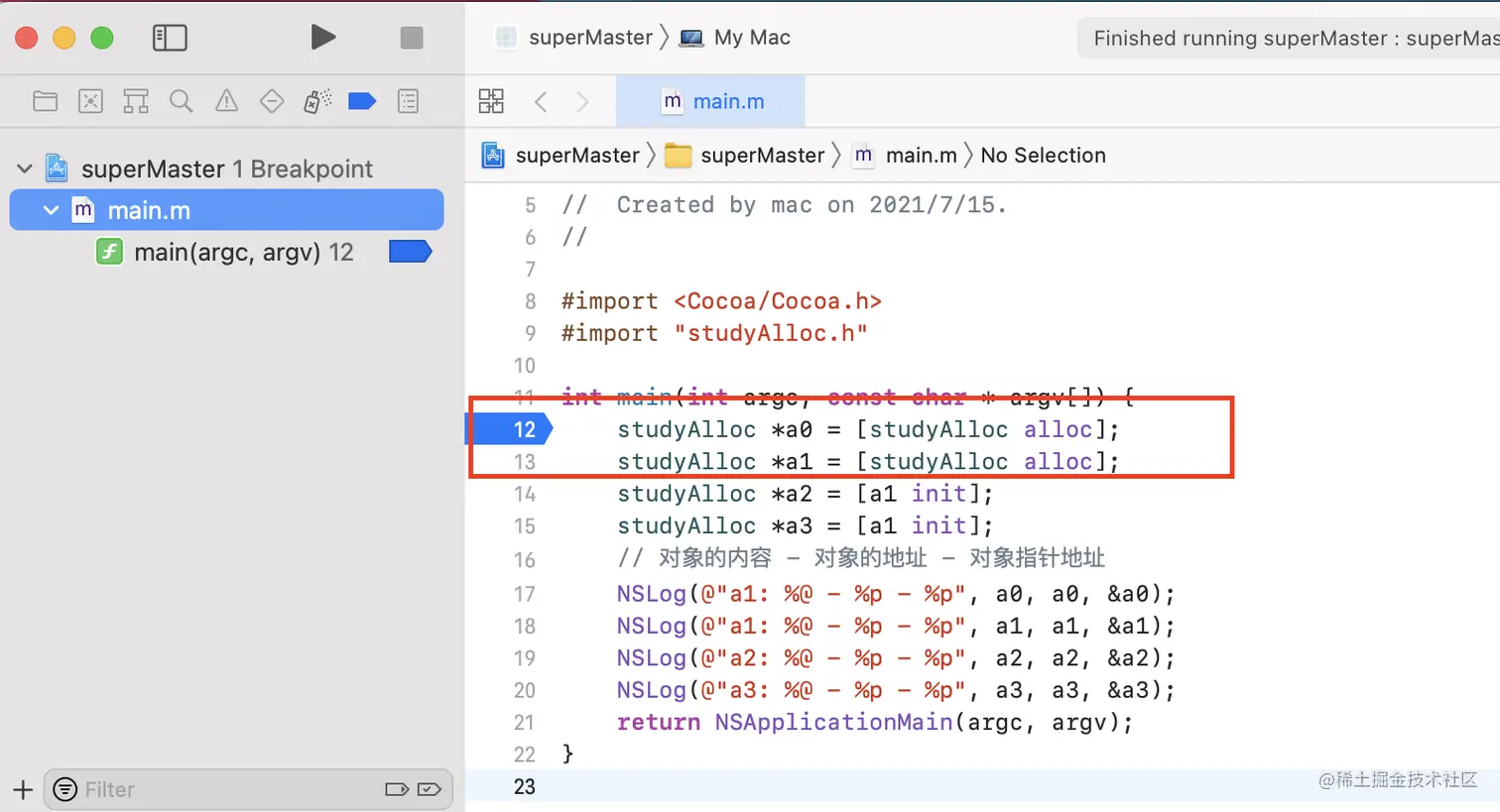
Task: Click the NSLog line printing &a2
Action: point(896,658)
